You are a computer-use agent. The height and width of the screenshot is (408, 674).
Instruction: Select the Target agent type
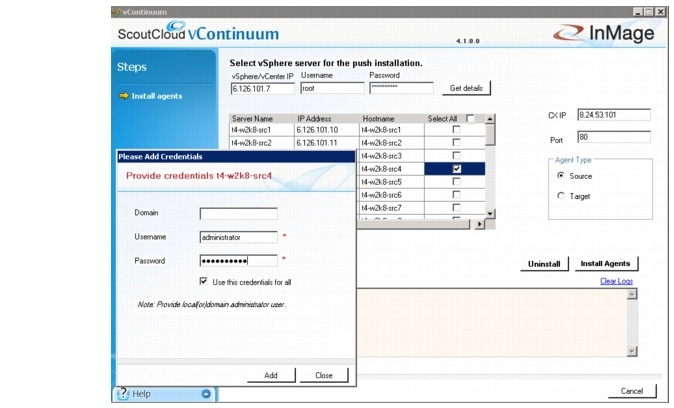coord(561,196)
